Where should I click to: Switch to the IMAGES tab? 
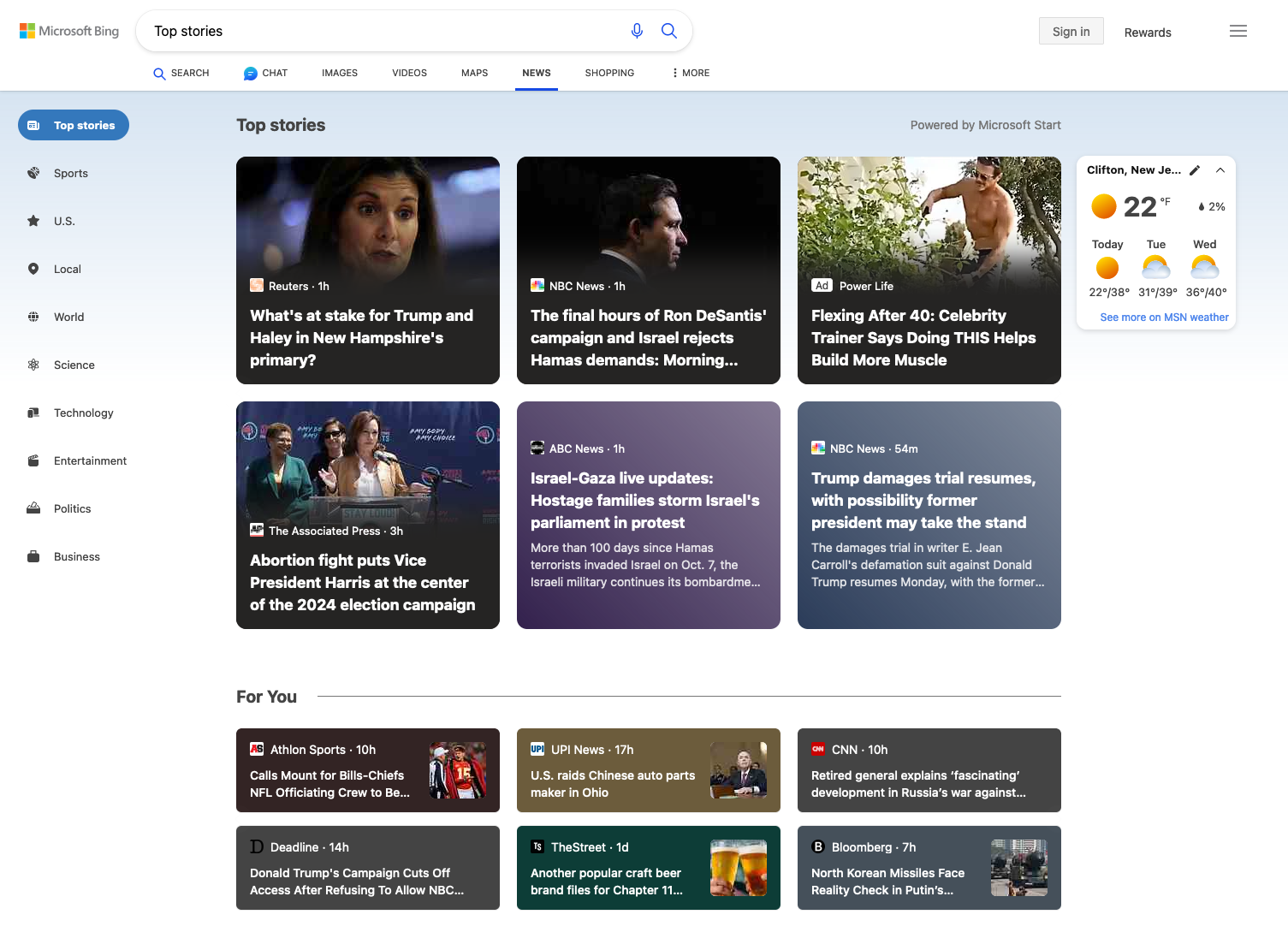[340, 73]
